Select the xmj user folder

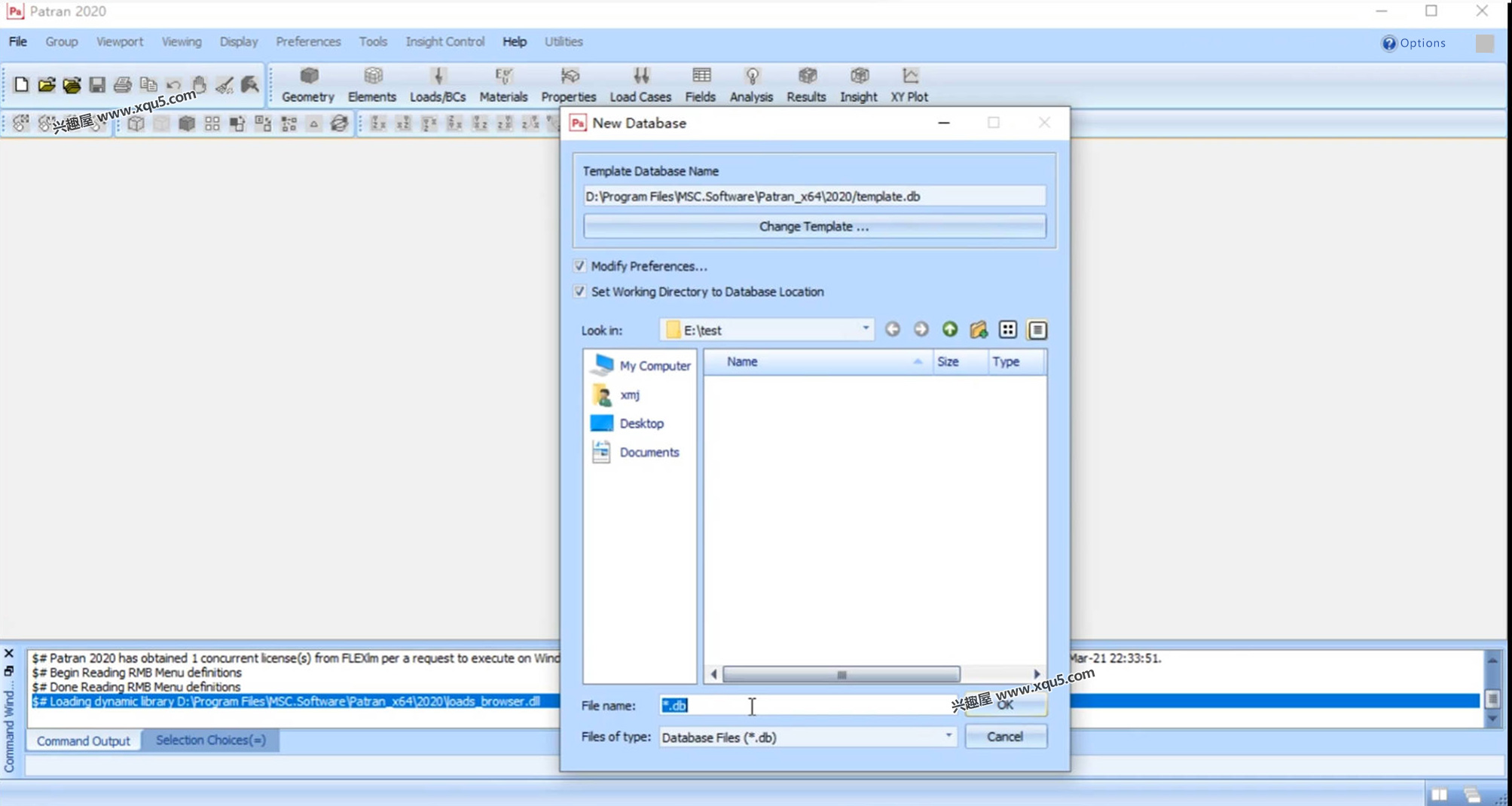click(616, 395)
